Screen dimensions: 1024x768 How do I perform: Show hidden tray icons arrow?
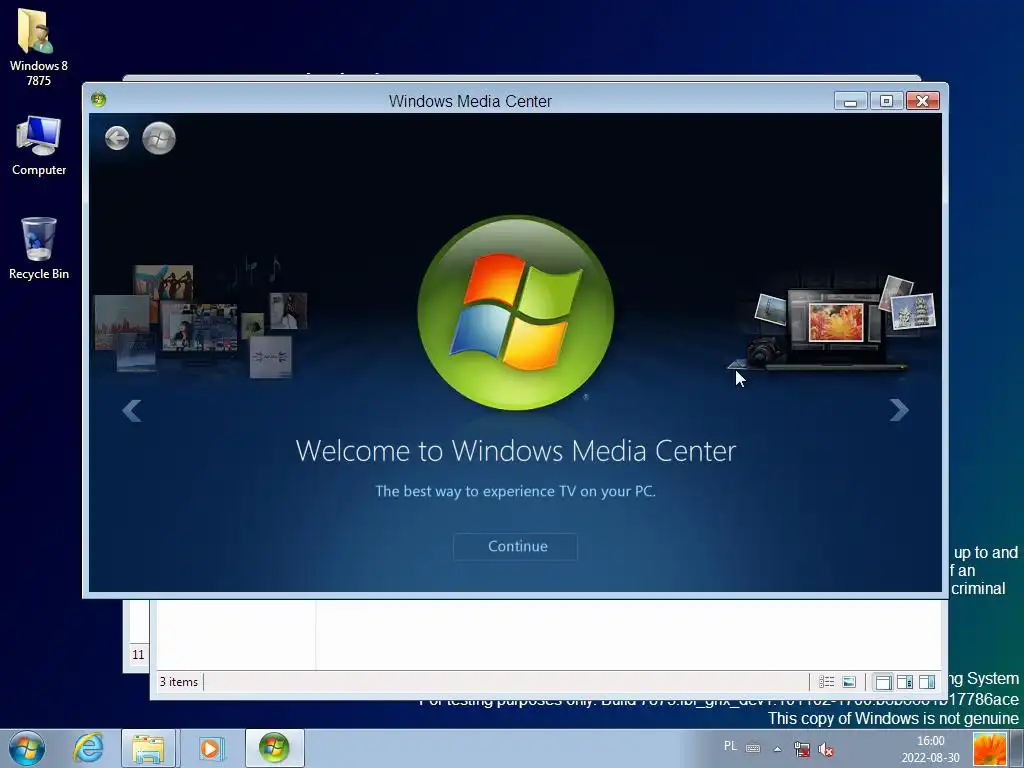pyautogui.click(x=777, y=749)
